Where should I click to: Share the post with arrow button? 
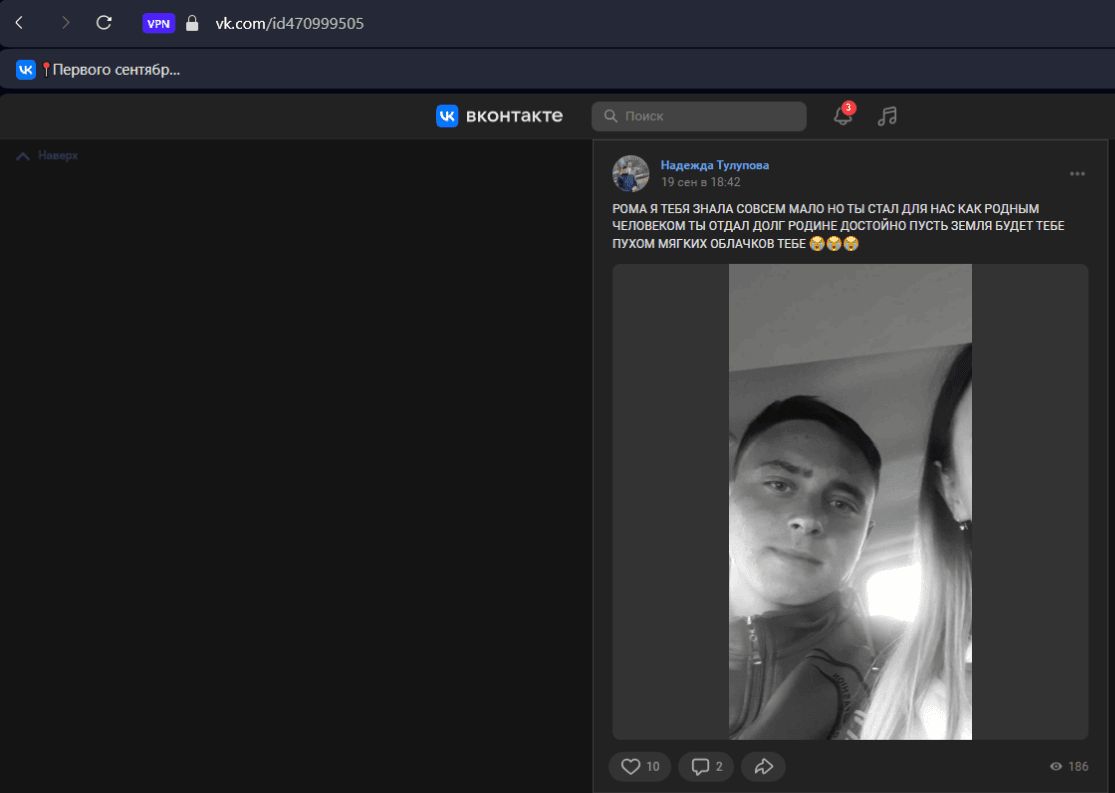pos(763,766)
